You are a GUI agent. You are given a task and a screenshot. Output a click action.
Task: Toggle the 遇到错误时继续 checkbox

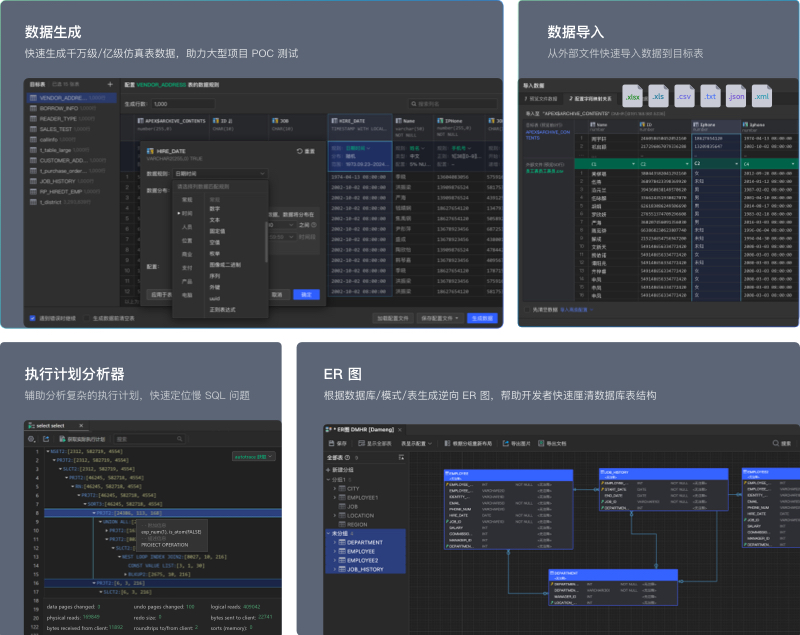point(33,318)
